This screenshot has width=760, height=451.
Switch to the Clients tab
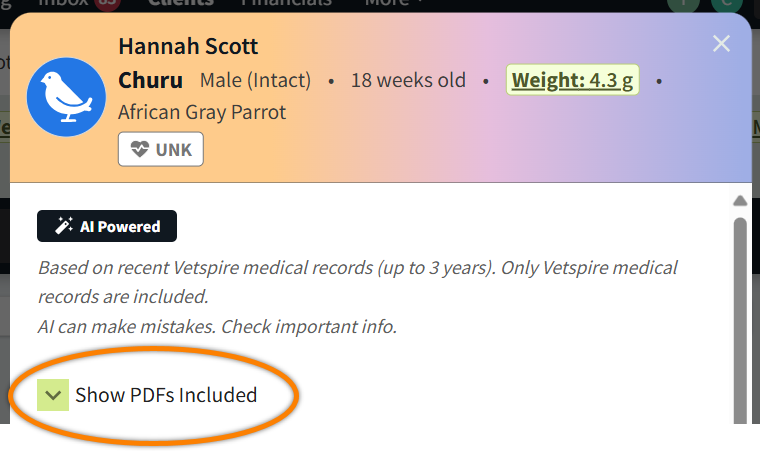(180, 3)
